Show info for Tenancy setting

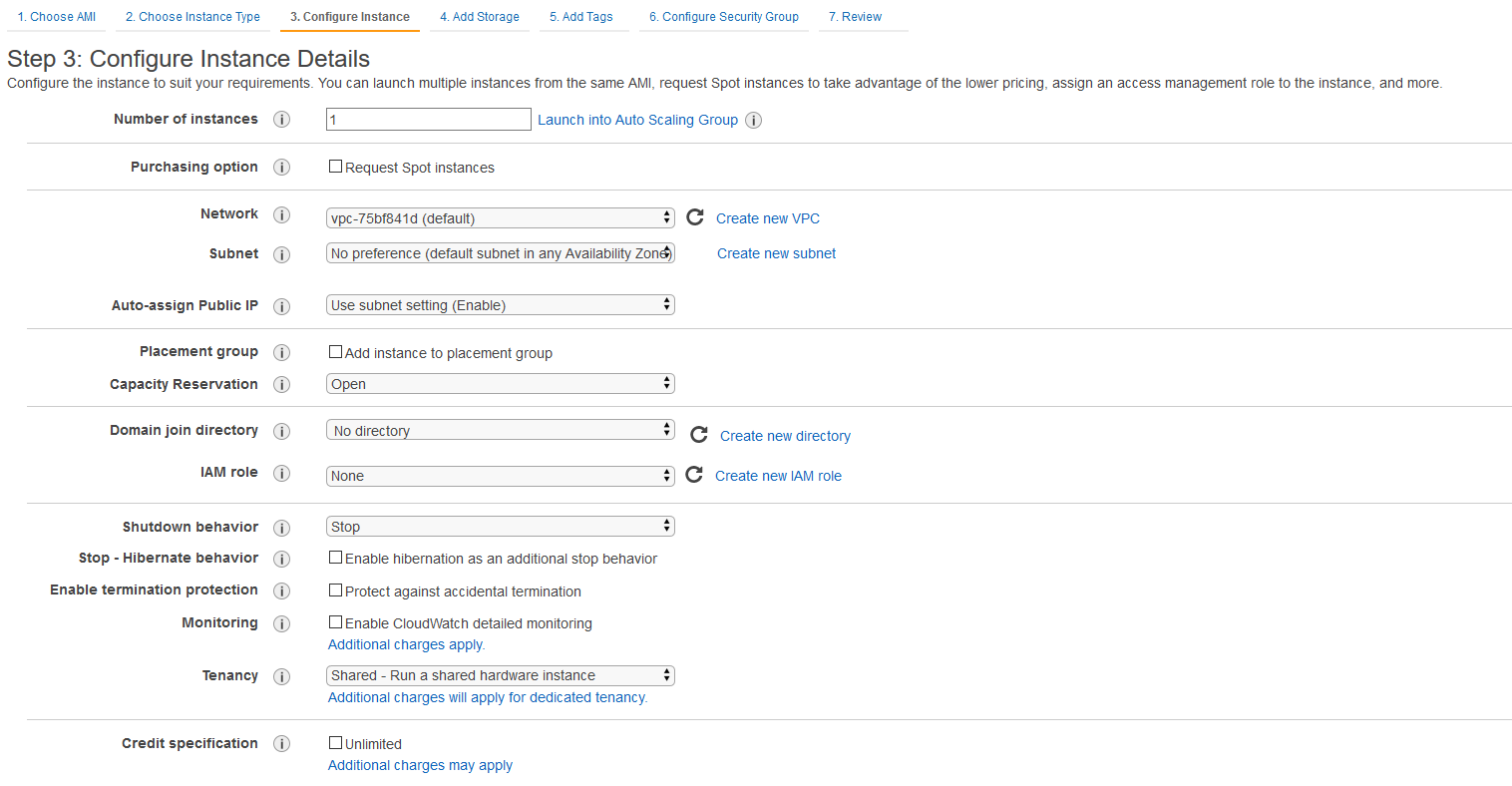coord(282,676)
